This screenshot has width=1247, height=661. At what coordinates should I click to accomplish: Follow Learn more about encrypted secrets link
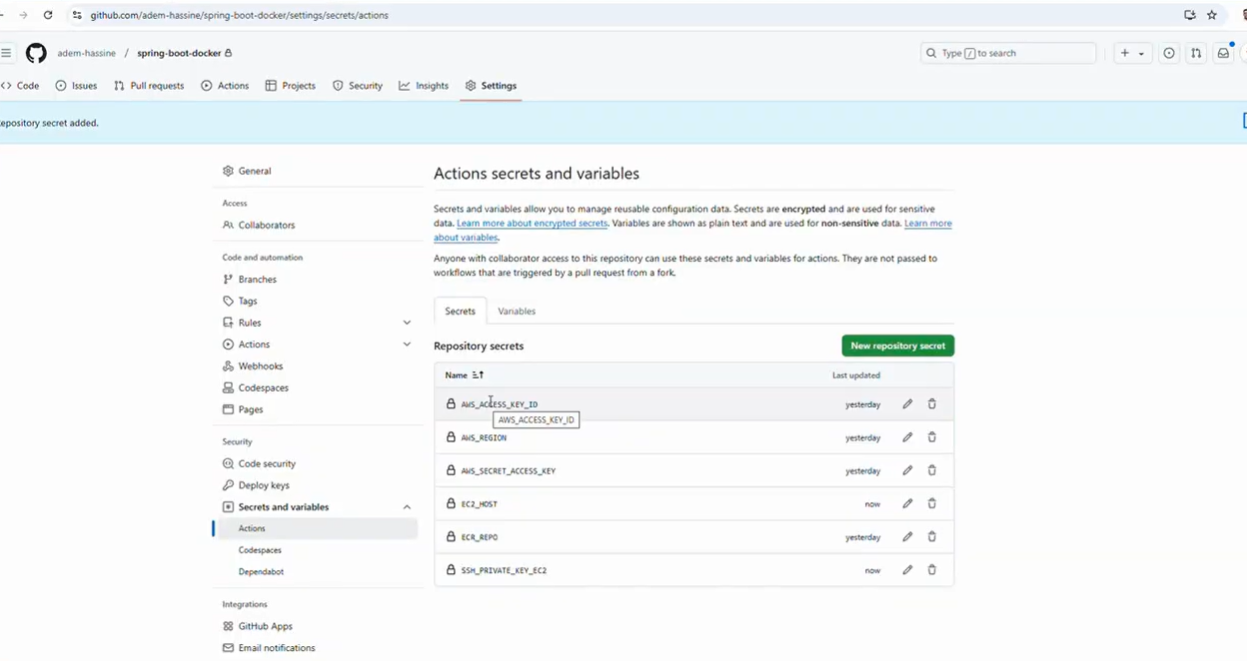[532, 223]
